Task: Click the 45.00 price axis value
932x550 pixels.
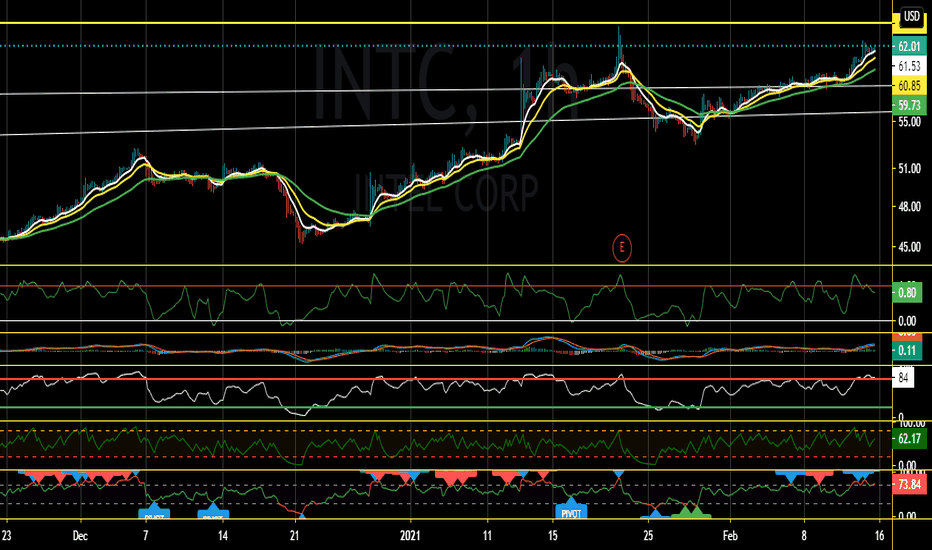Action: 909,246
